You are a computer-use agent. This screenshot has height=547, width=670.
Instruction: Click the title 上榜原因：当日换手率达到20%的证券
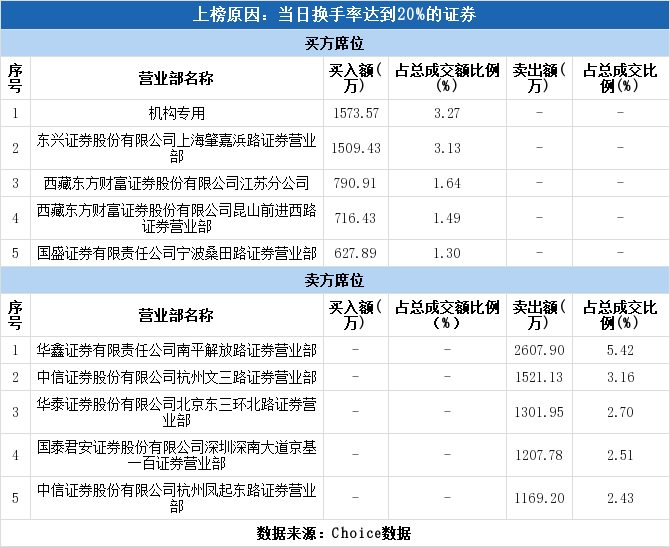334,15
